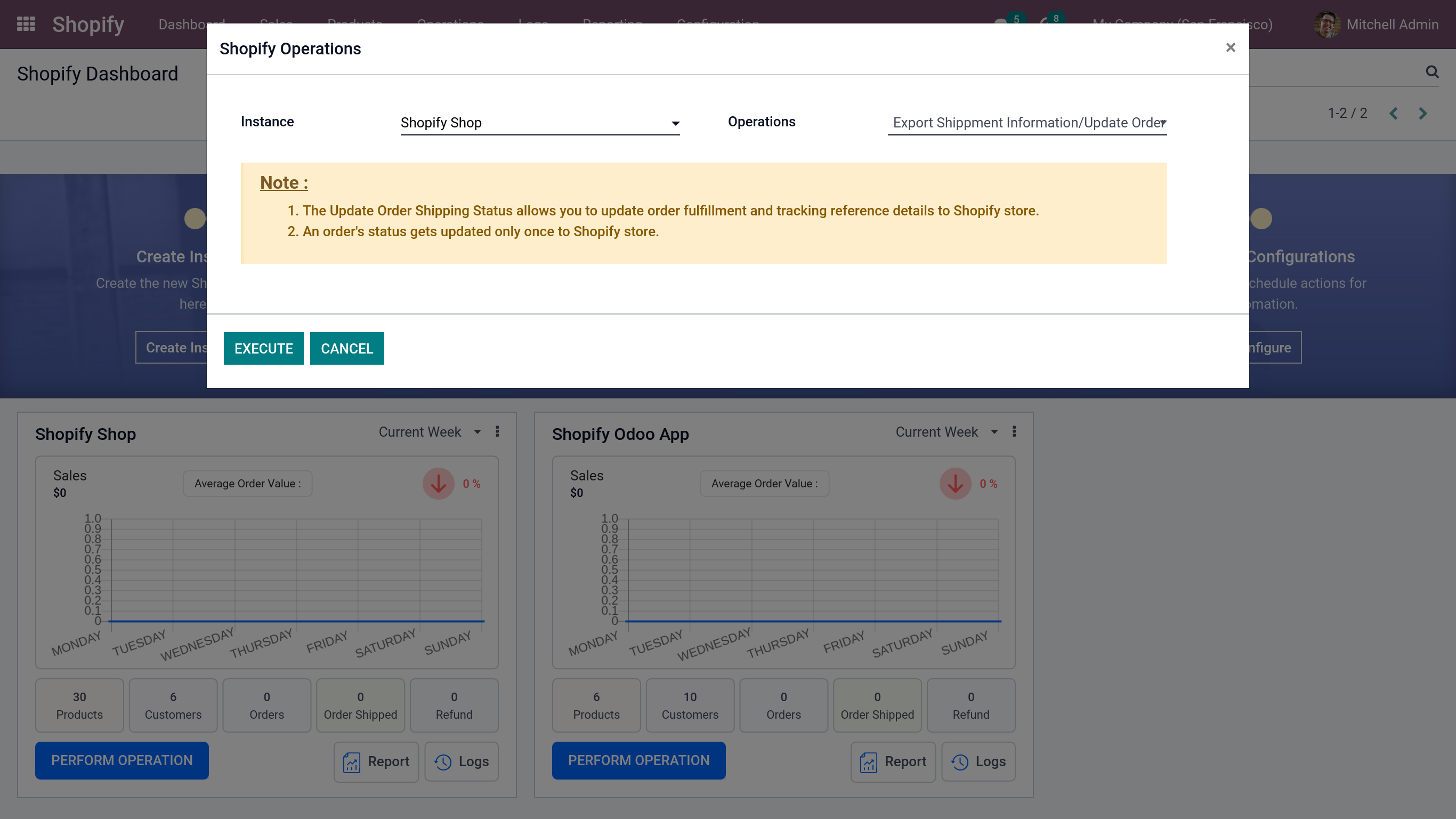Click the Configure button behind the dialog
1456x819 pixels.
pos(1275,347)
